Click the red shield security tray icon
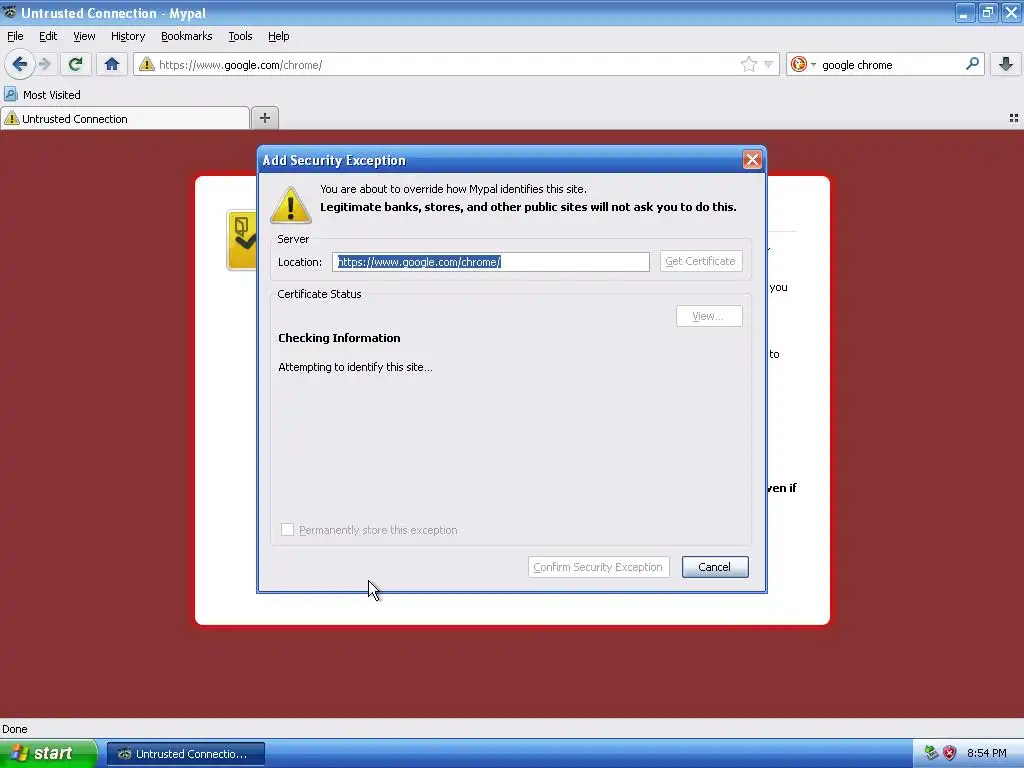This screenshot has height=768, width=1024. point(950,753)
